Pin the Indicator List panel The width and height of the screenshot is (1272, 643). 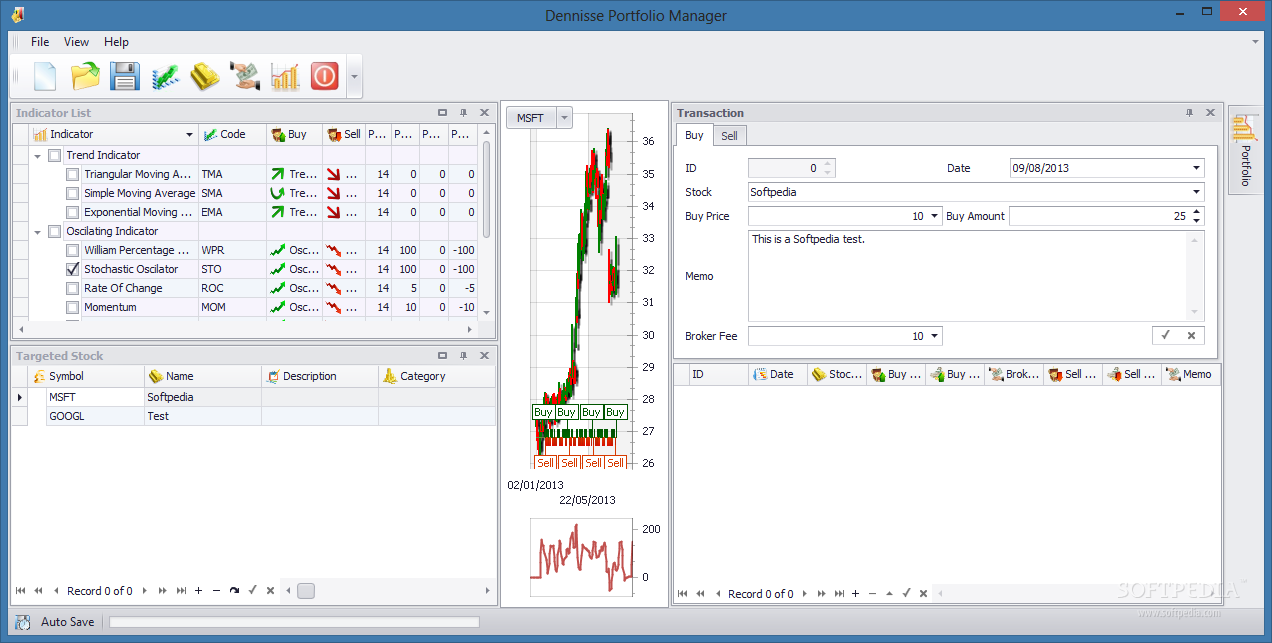tap(463, 113)
